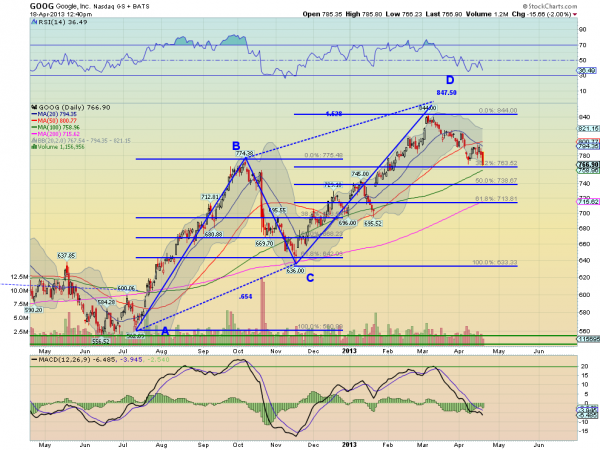
Task: Click the 0.0%: 844.00 Fibonacci label
Action: coord(498,111)
